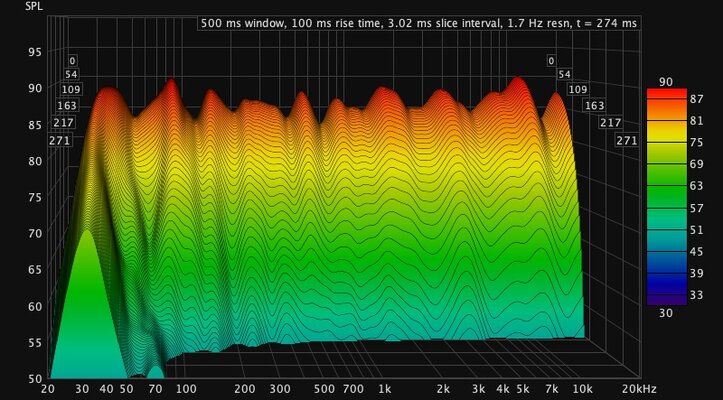The height and width of the screenshot is (400, 723).
Task: Click the 100 Hz frequency axis label
Action: (186, 389)
